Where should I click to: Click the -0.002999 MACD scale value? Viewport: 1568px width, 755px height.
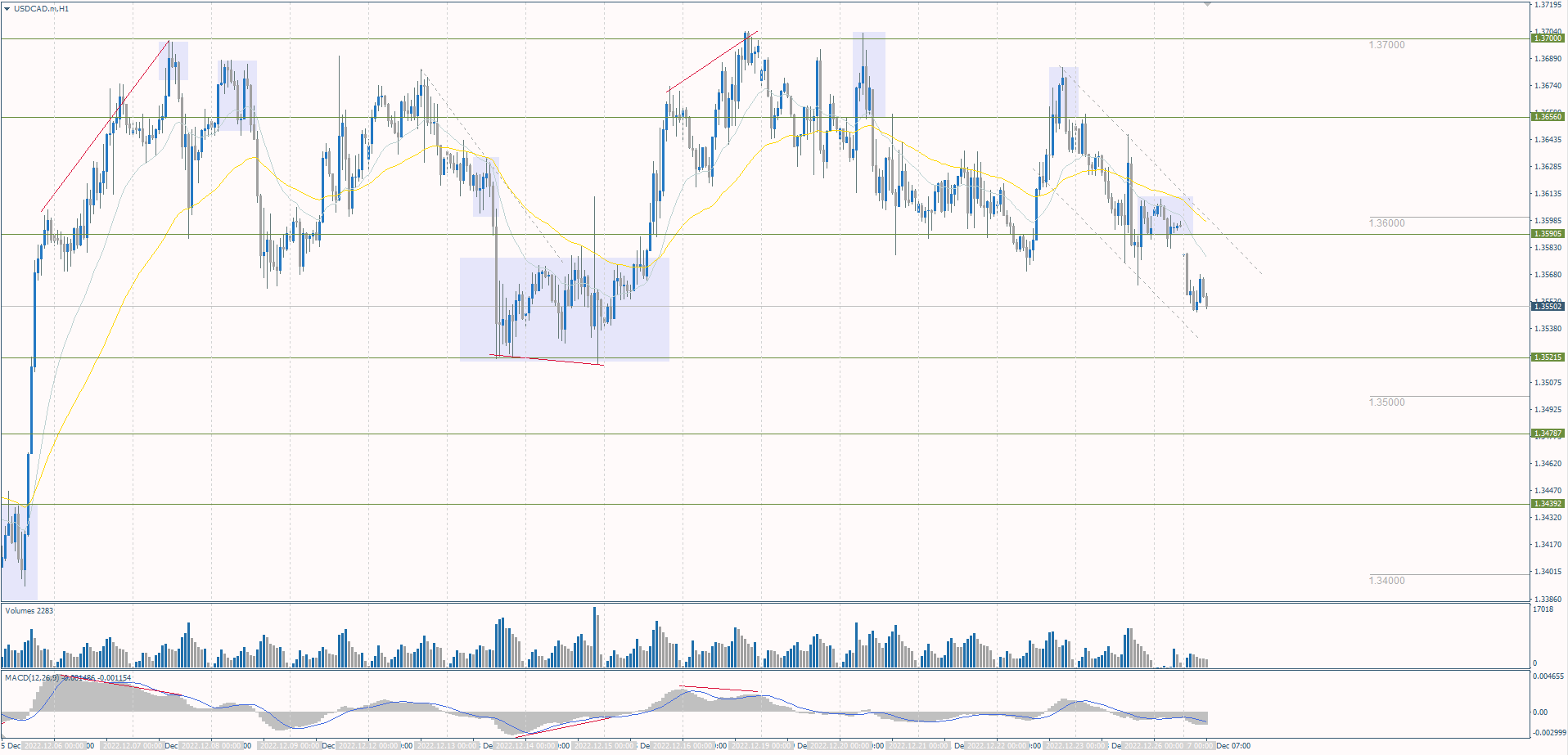click(x=1548, y=733)
